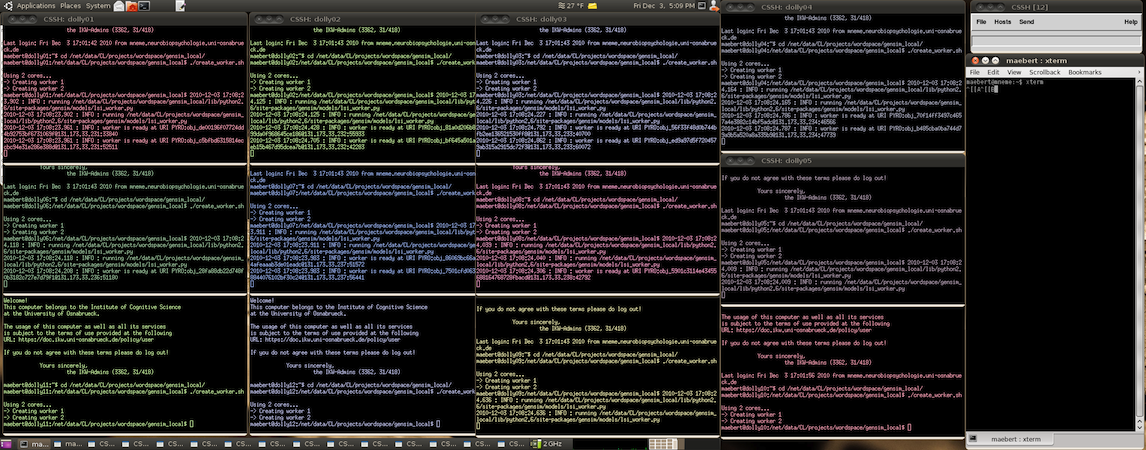Click the CPU frequency 2 GHz monitor
This screenshot has width=1146, height=450.
[x=552, y=443]
